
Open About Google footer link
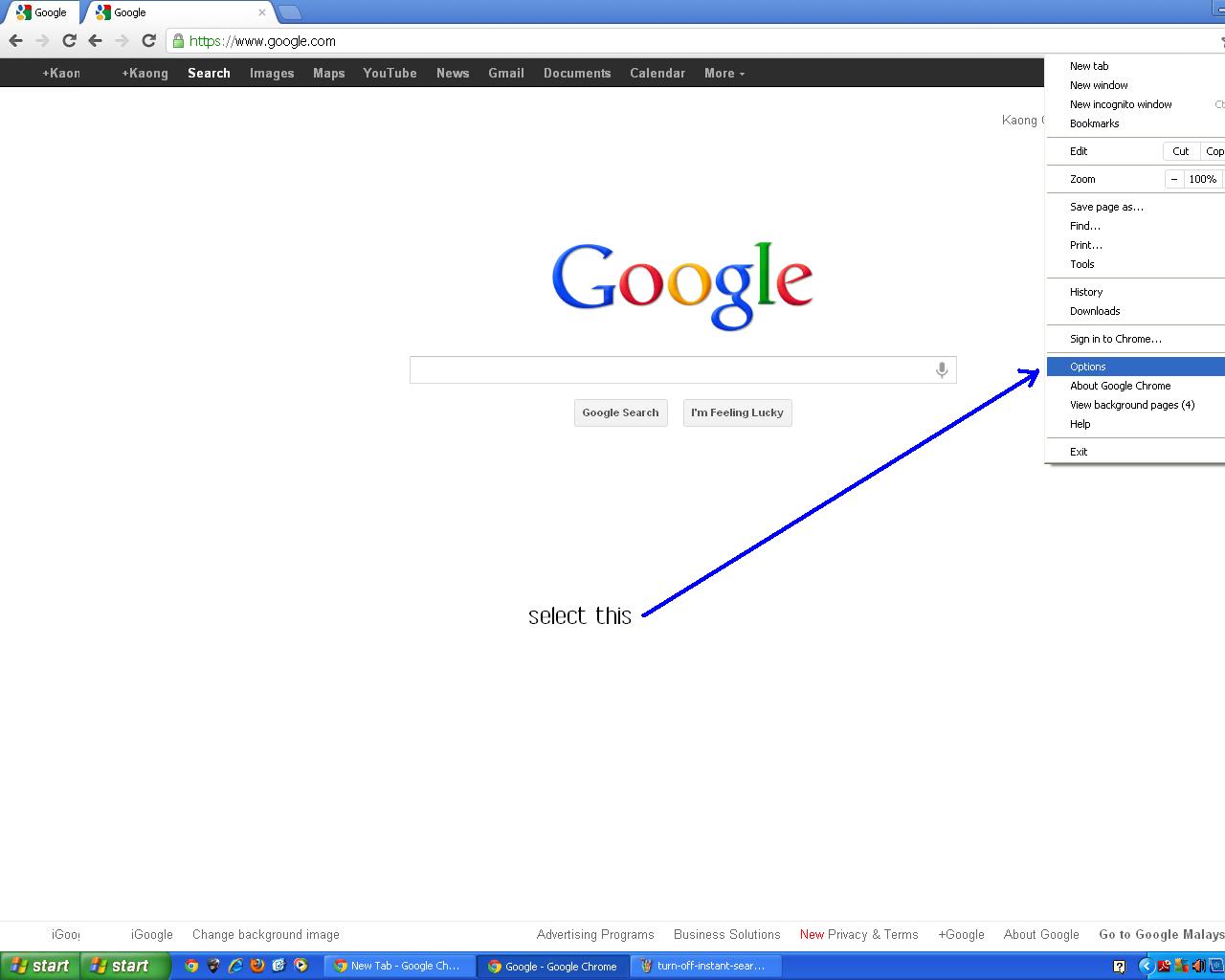[1041, 935]
